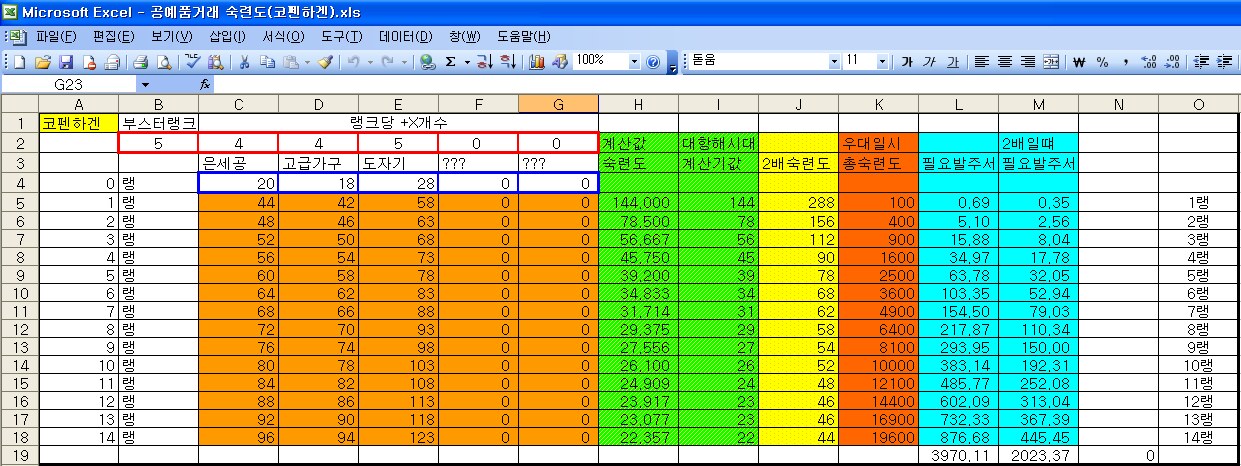Select the column H header
This screenshot has width=1241, height=466.
coord(638,104)
